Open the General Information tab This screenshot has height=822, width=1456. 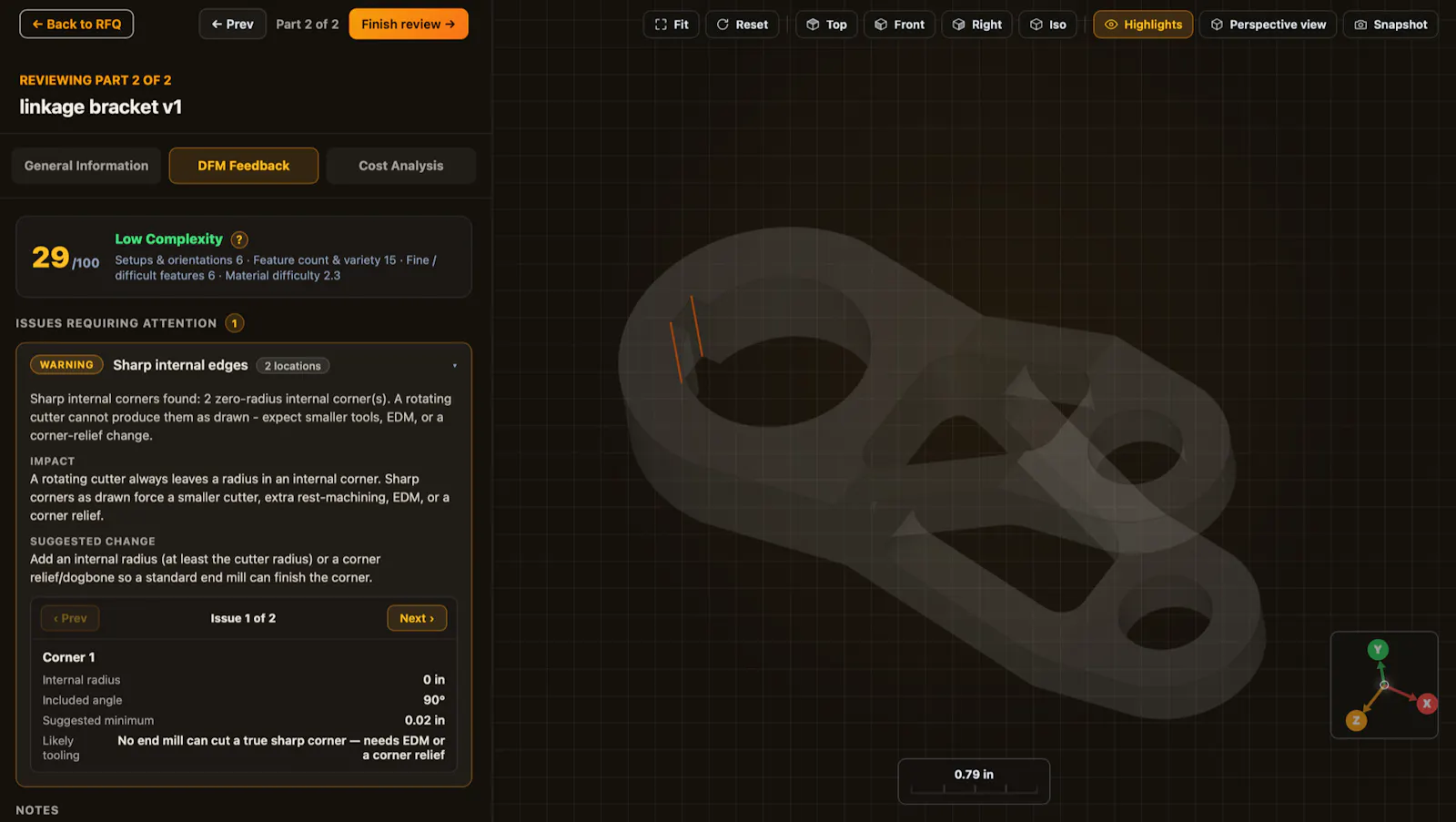86,166
